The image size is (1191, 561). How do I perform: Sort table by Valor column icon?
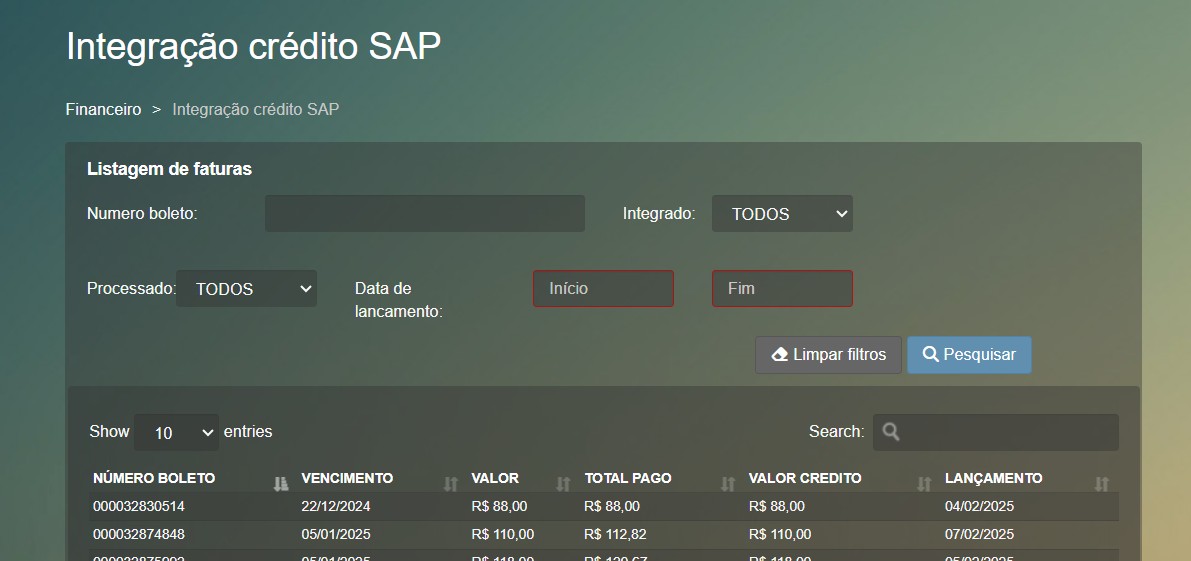pos(563,484)
